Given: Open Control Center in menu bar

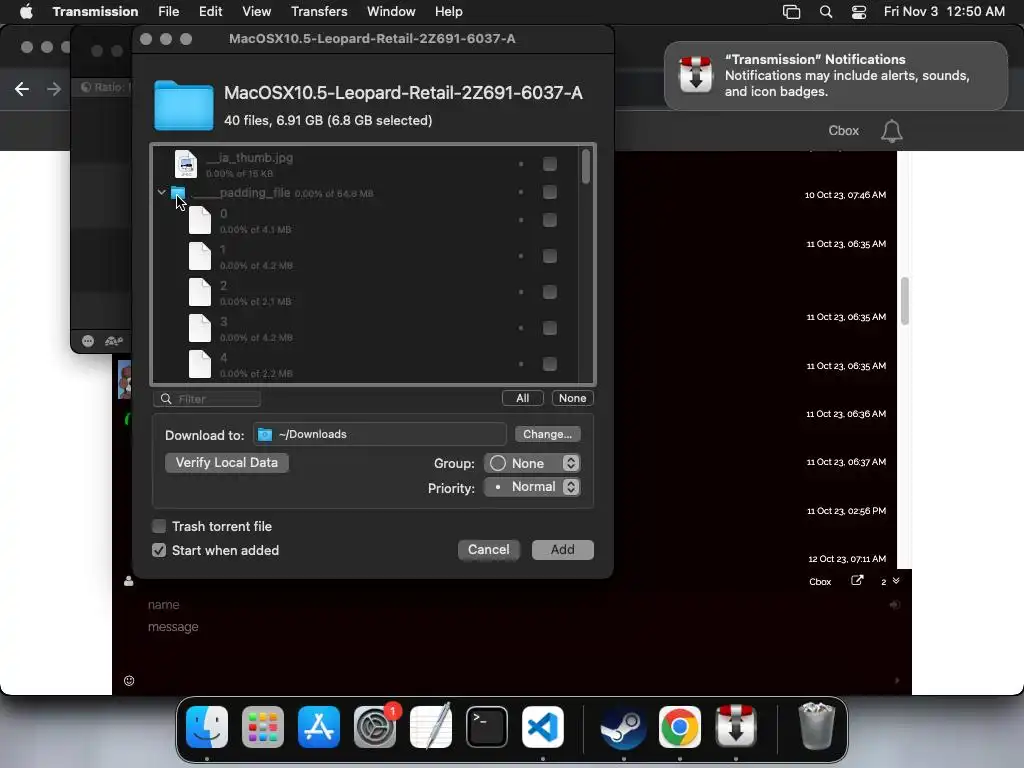Looking at the screenshot, I should coord(859,12).
